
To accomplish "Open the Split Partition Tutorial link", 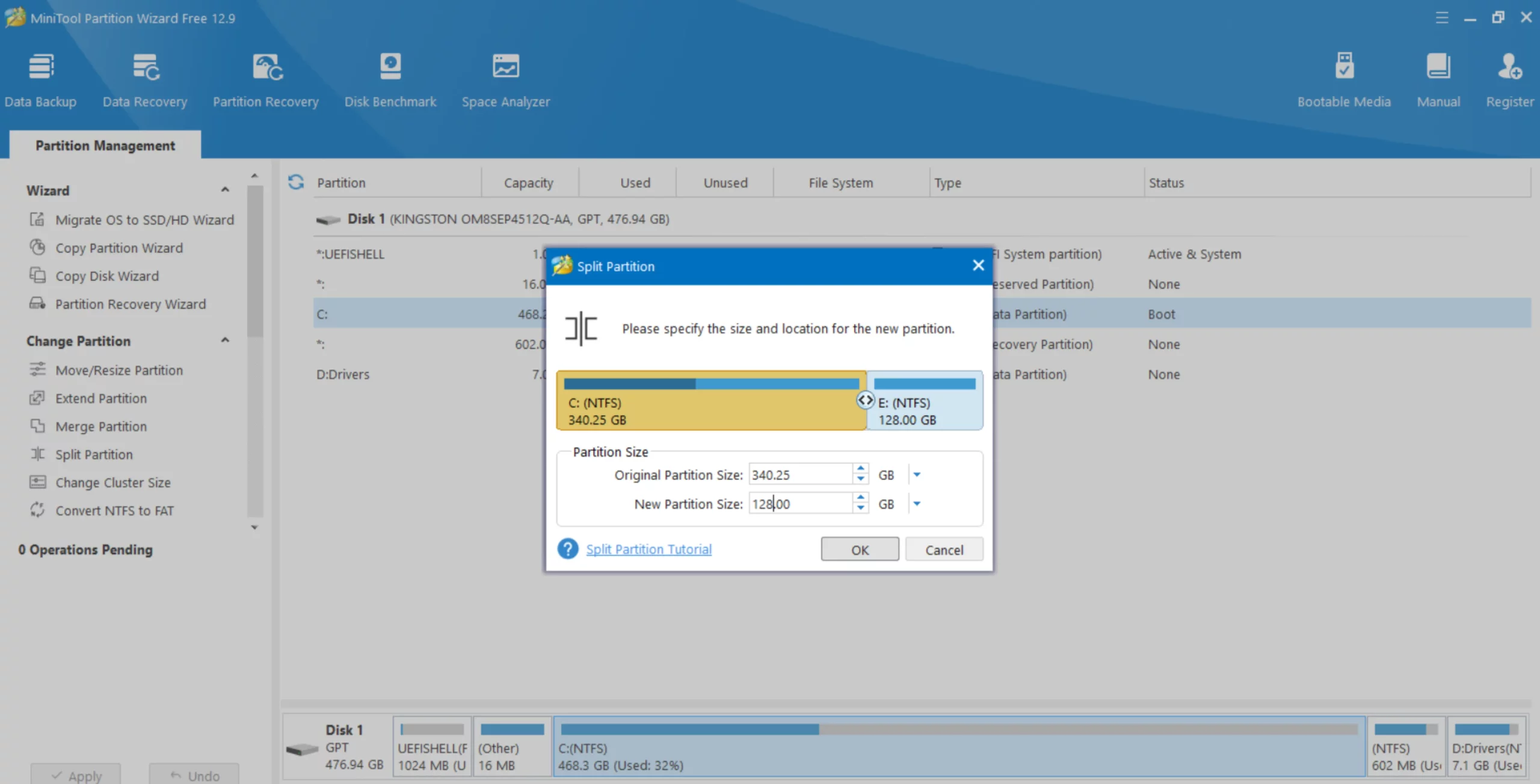I will click(648, 549).
